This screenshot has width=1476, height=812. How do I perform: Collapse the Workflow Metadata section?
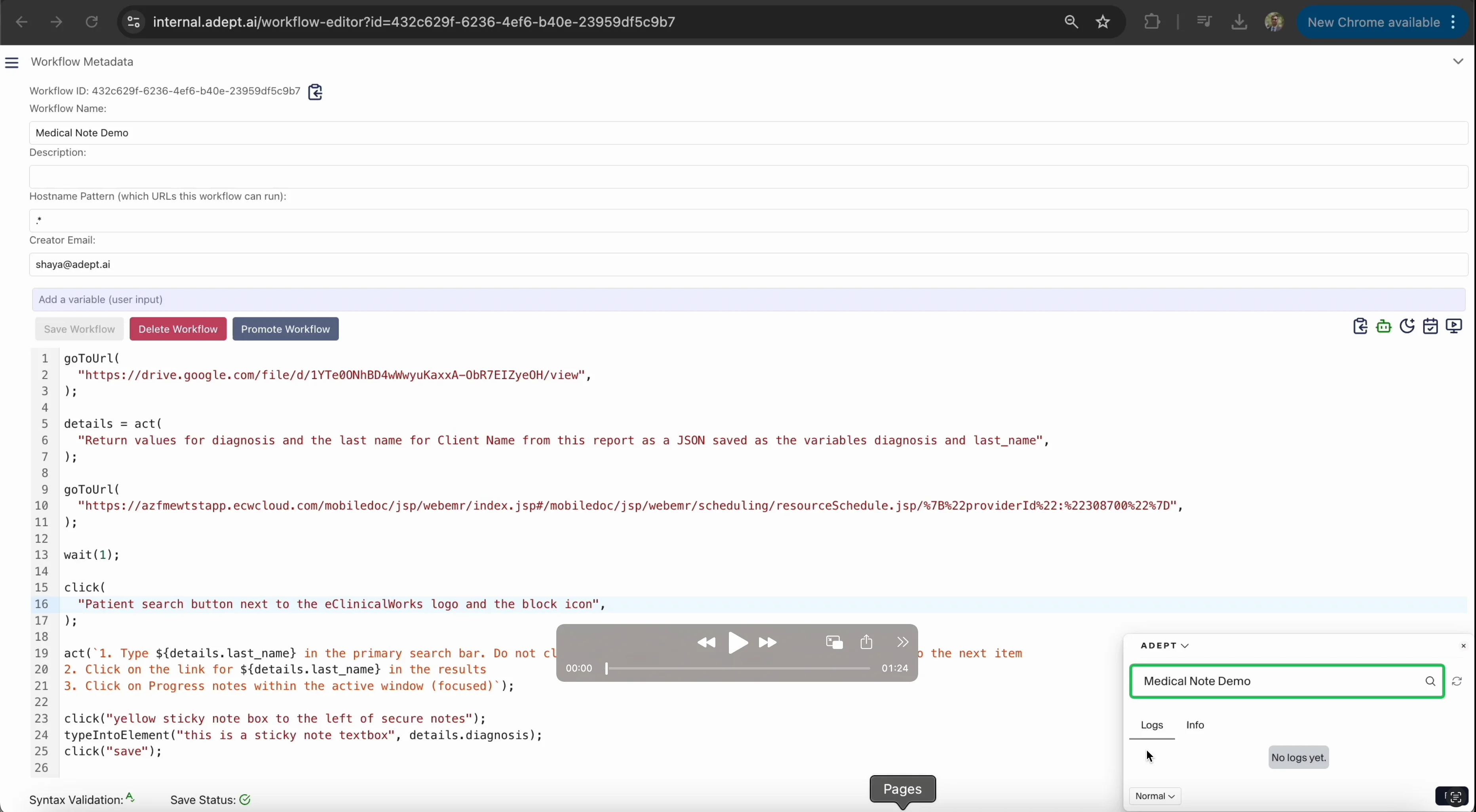point(1458,61)
